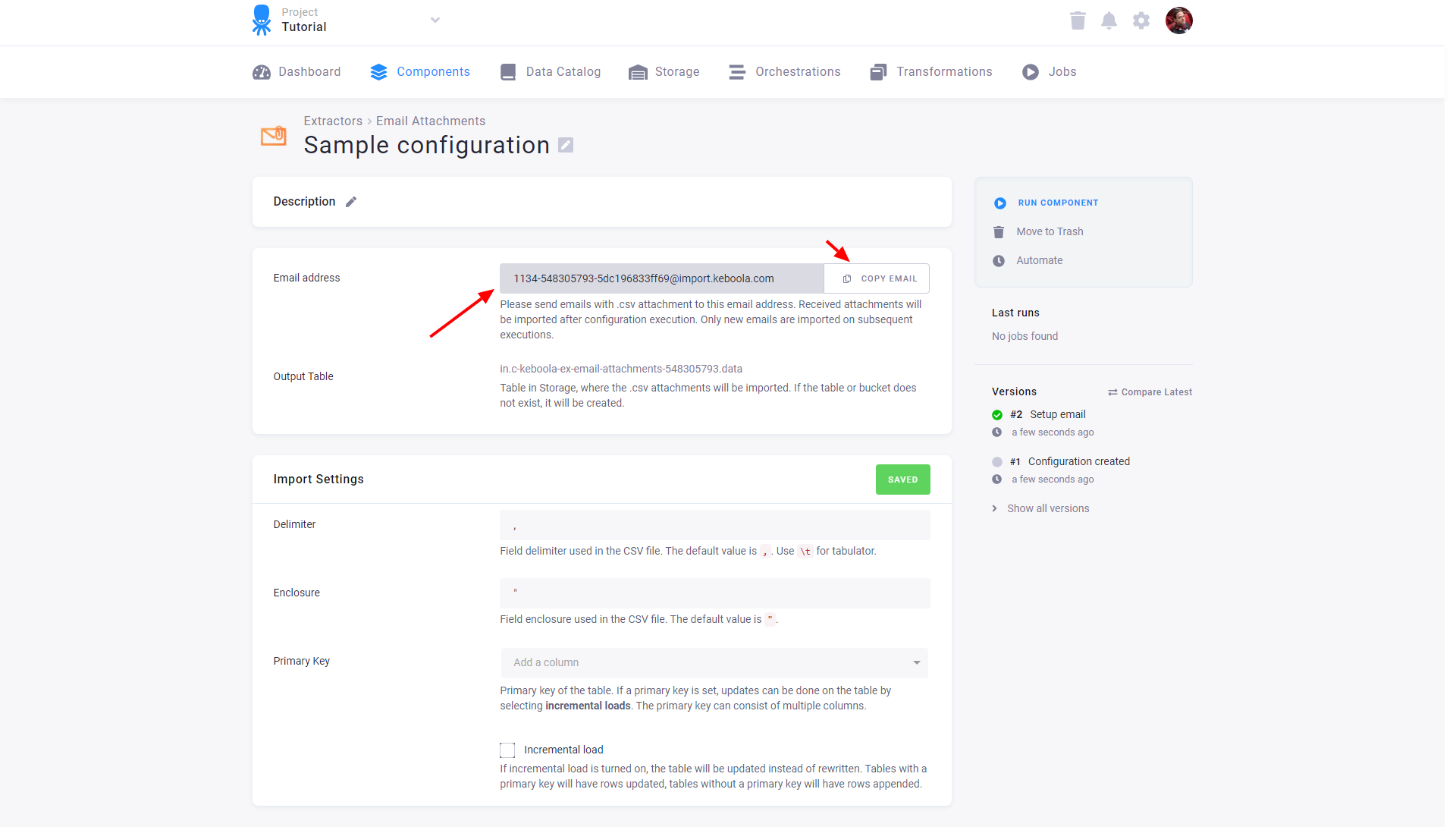The image size is (1456, 827).
Task: Open settings gear icon
Action: 1141,20
